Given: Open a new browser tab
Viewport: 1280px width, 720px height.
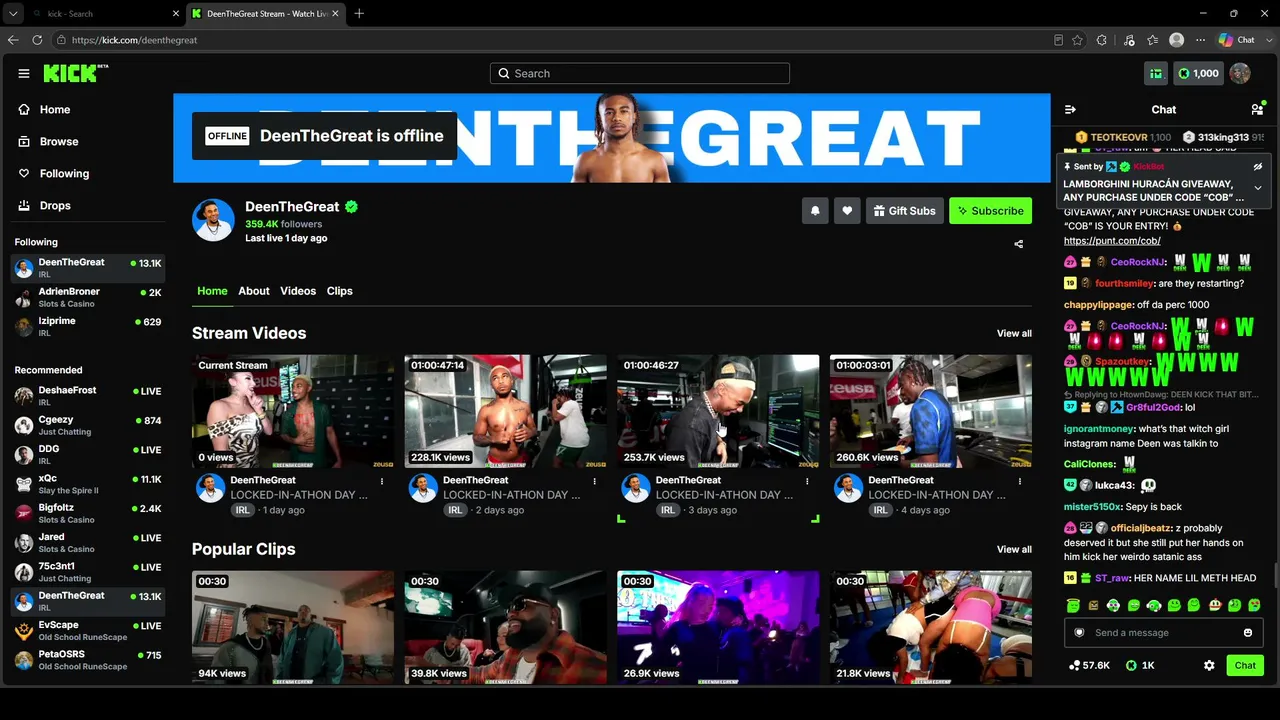Looking at the screenshot, I should tap(359, 13).
